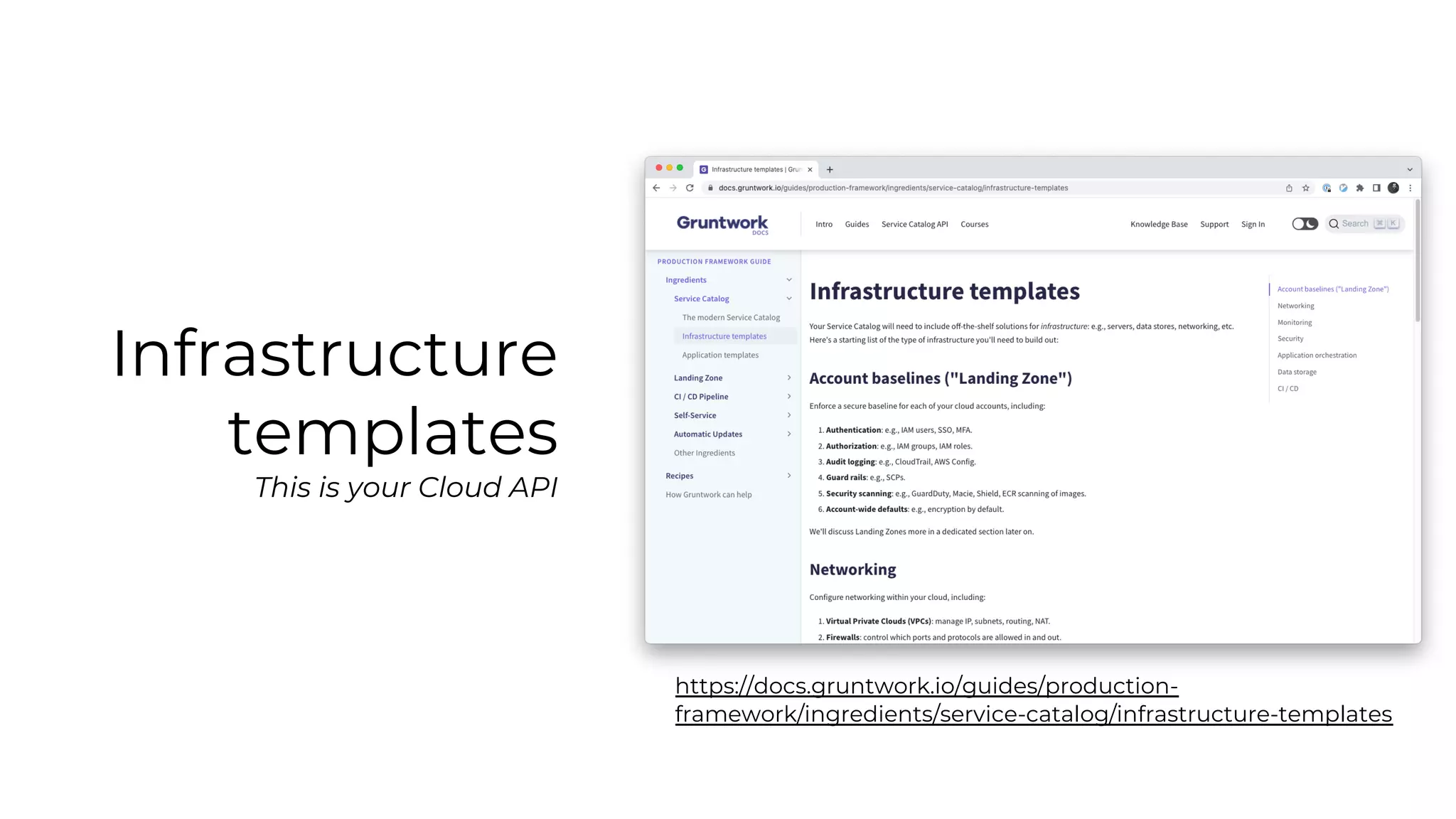The image size is (1456, 819).
Task: Open the Support nav link
Action: tap(1214, 224)
